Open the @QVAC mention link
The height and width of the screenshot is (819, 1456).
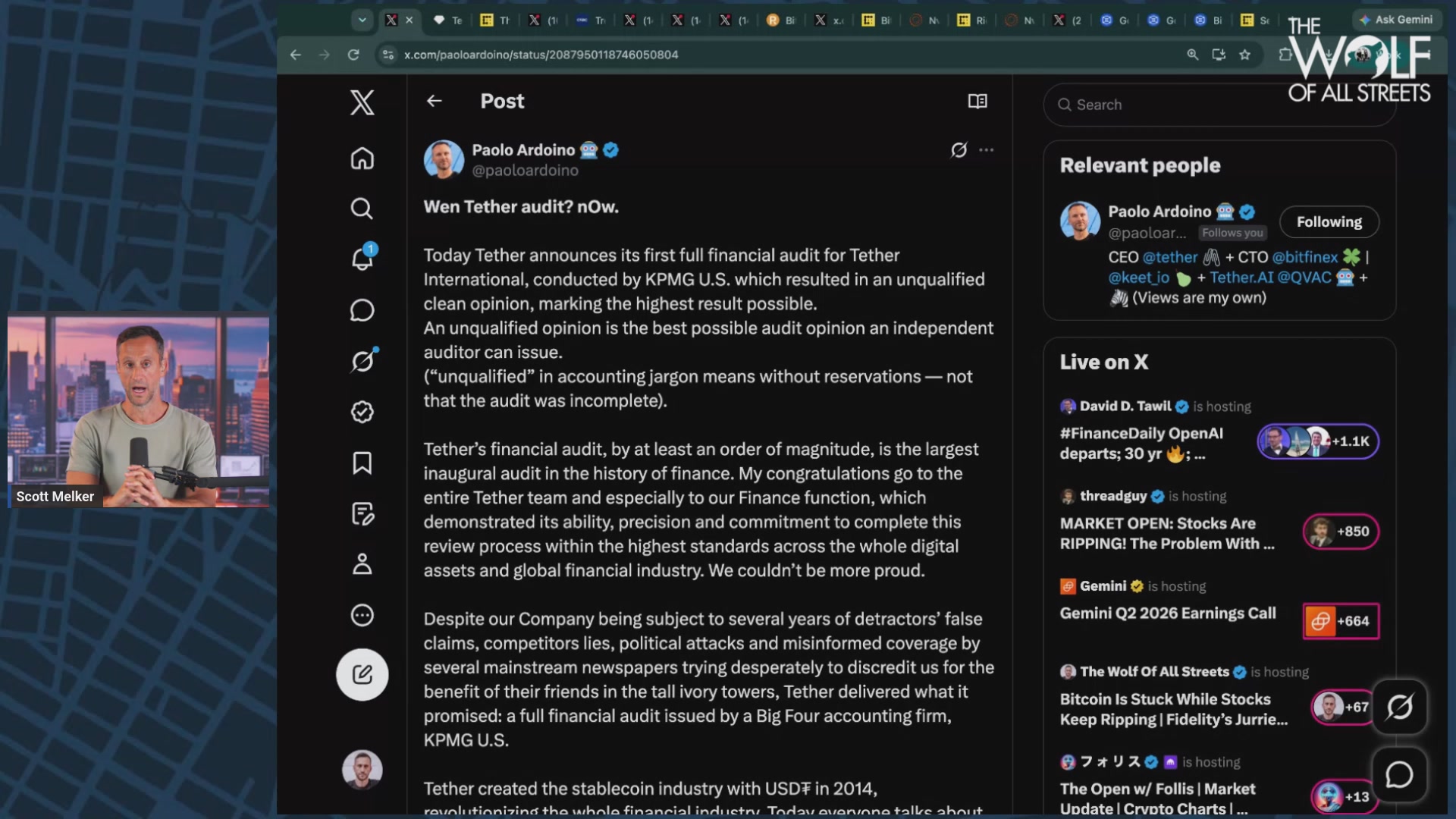point(1304,278)
